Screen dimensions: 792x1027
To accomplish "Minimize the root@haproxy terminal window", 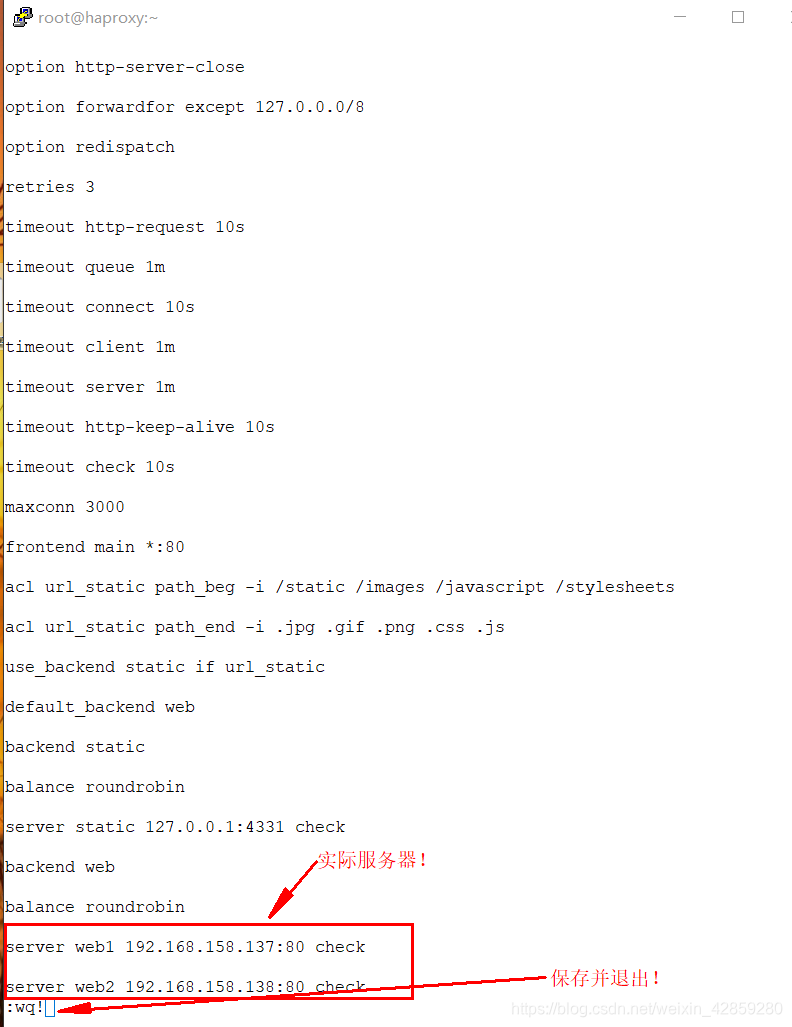I will point(680,17).
